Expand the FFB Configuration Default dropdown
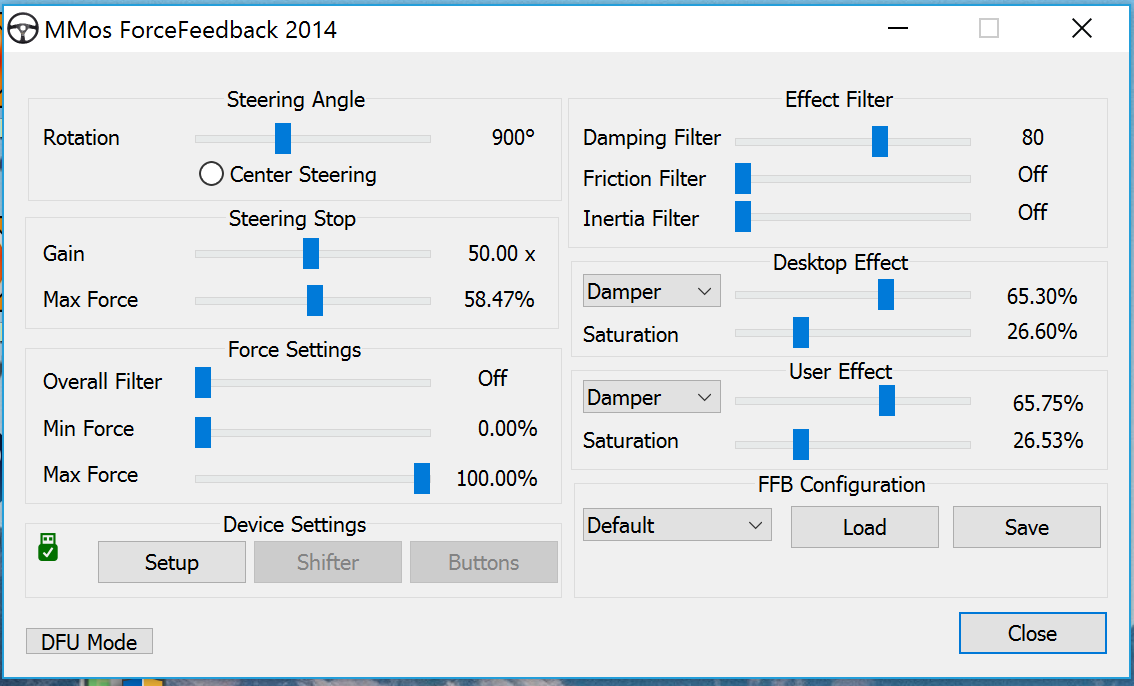Screen dimensions: 1134x686 tap(677, 525)
